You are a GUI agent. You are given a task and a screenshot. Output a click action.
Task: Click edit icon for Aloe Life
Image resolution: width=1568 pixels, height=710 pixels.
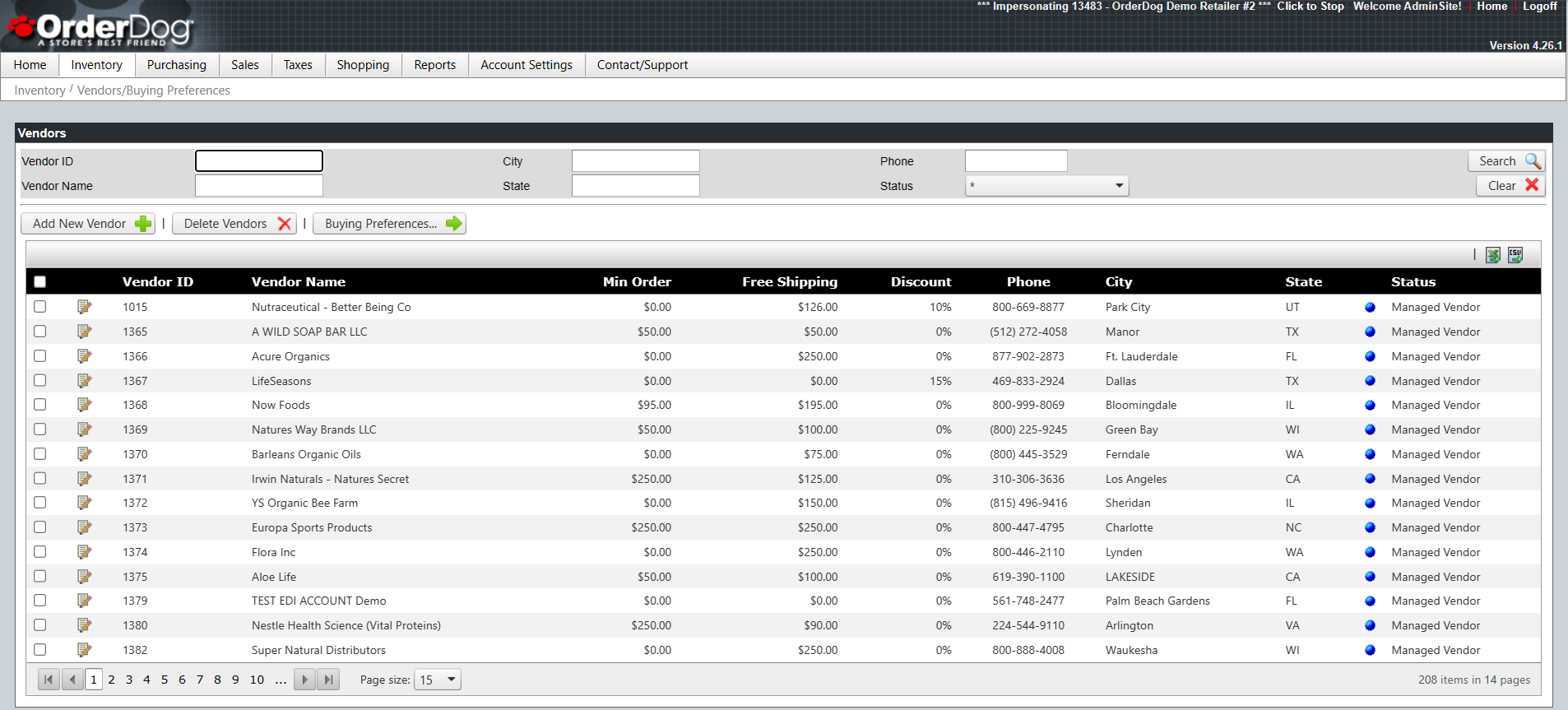point(84,577)
